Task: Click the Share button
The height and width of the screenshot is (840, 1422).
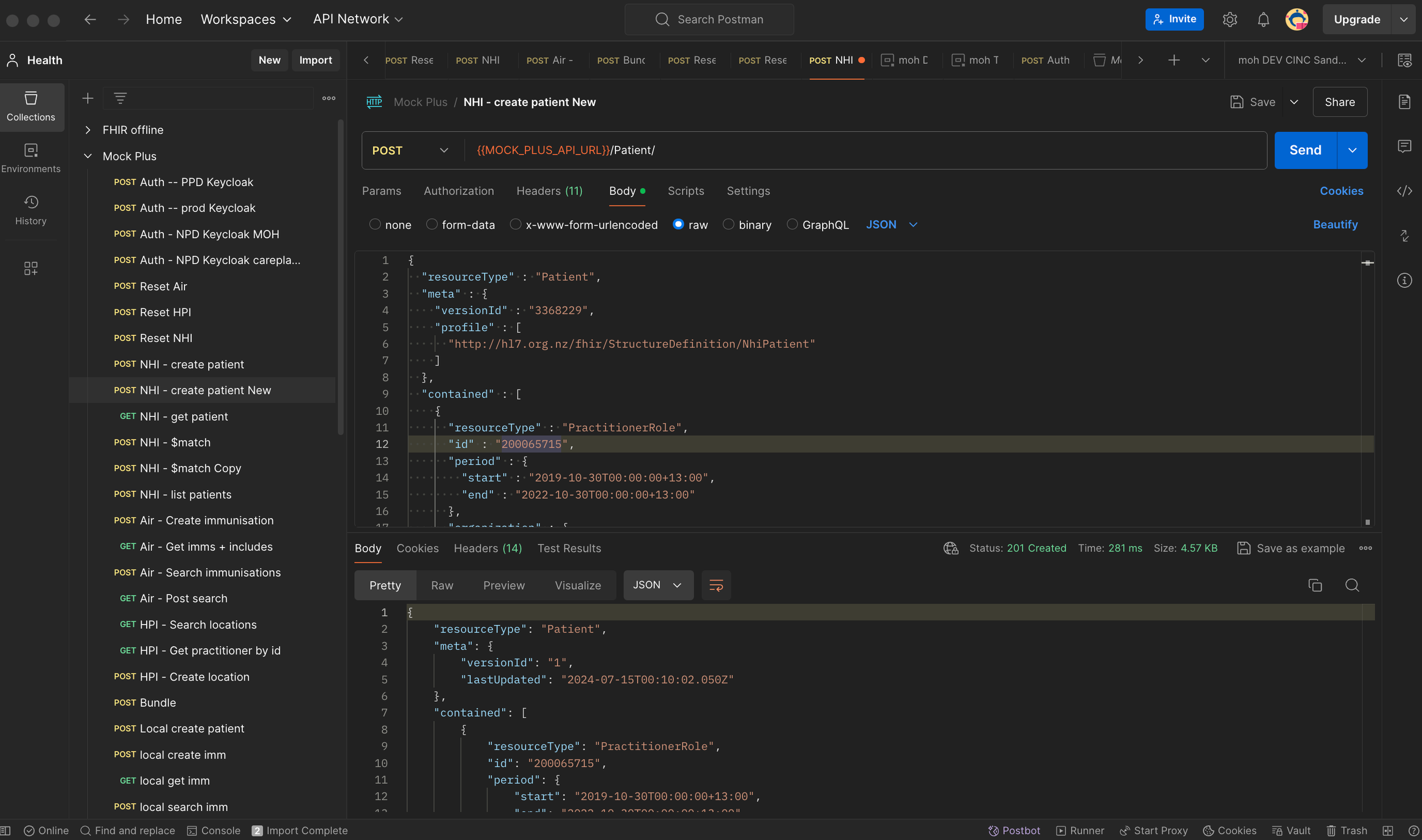Action: (1340, 102)
